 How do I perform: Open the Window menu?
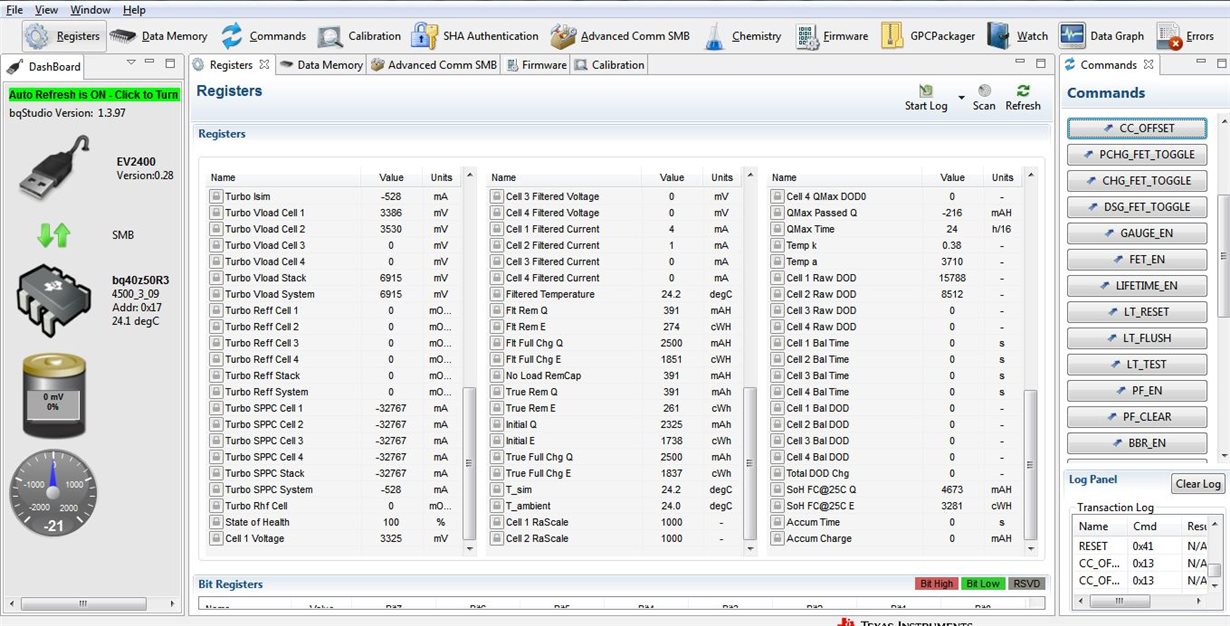(x=90, y=10)
